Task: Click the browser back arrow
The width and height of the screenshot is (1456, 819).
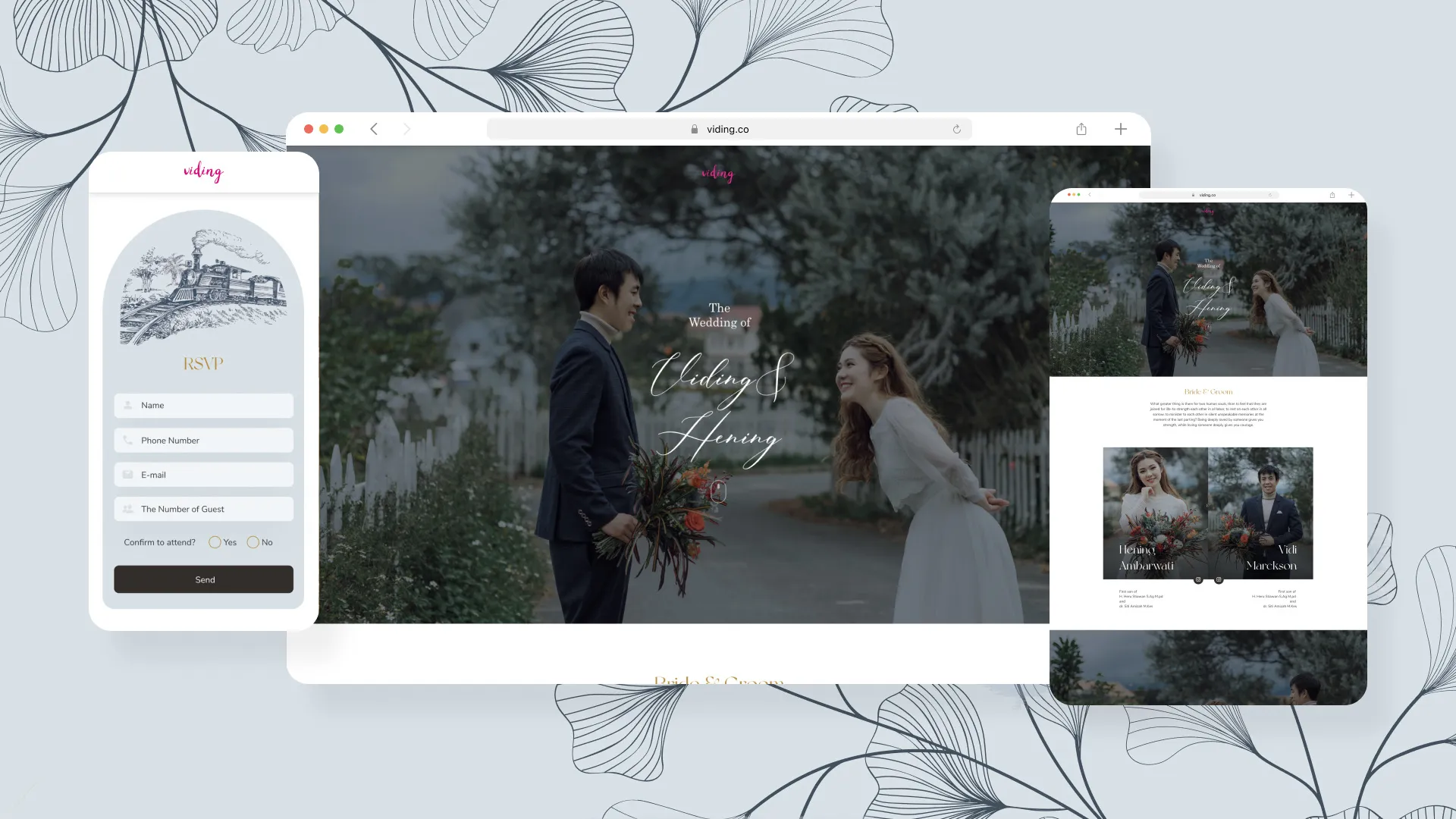Action: [374, 129]
